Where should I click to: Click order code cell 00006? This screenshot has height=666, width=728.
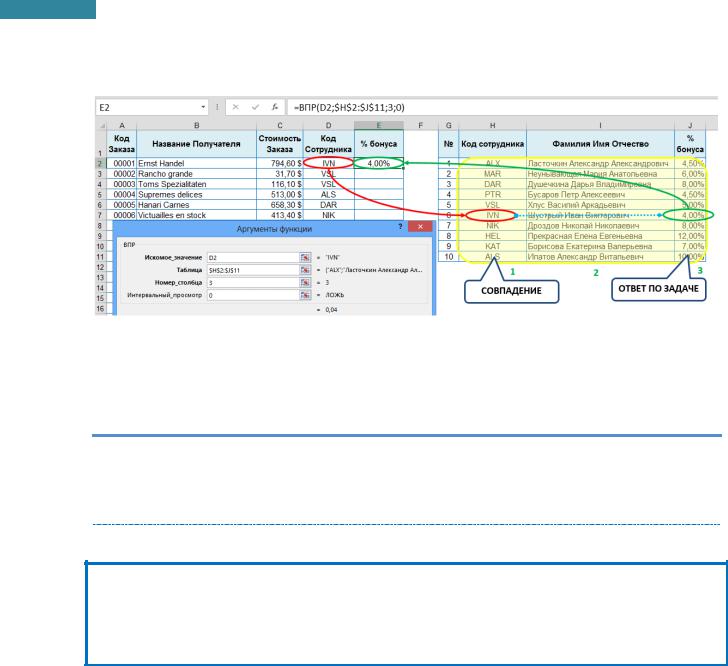pos(122,215)
